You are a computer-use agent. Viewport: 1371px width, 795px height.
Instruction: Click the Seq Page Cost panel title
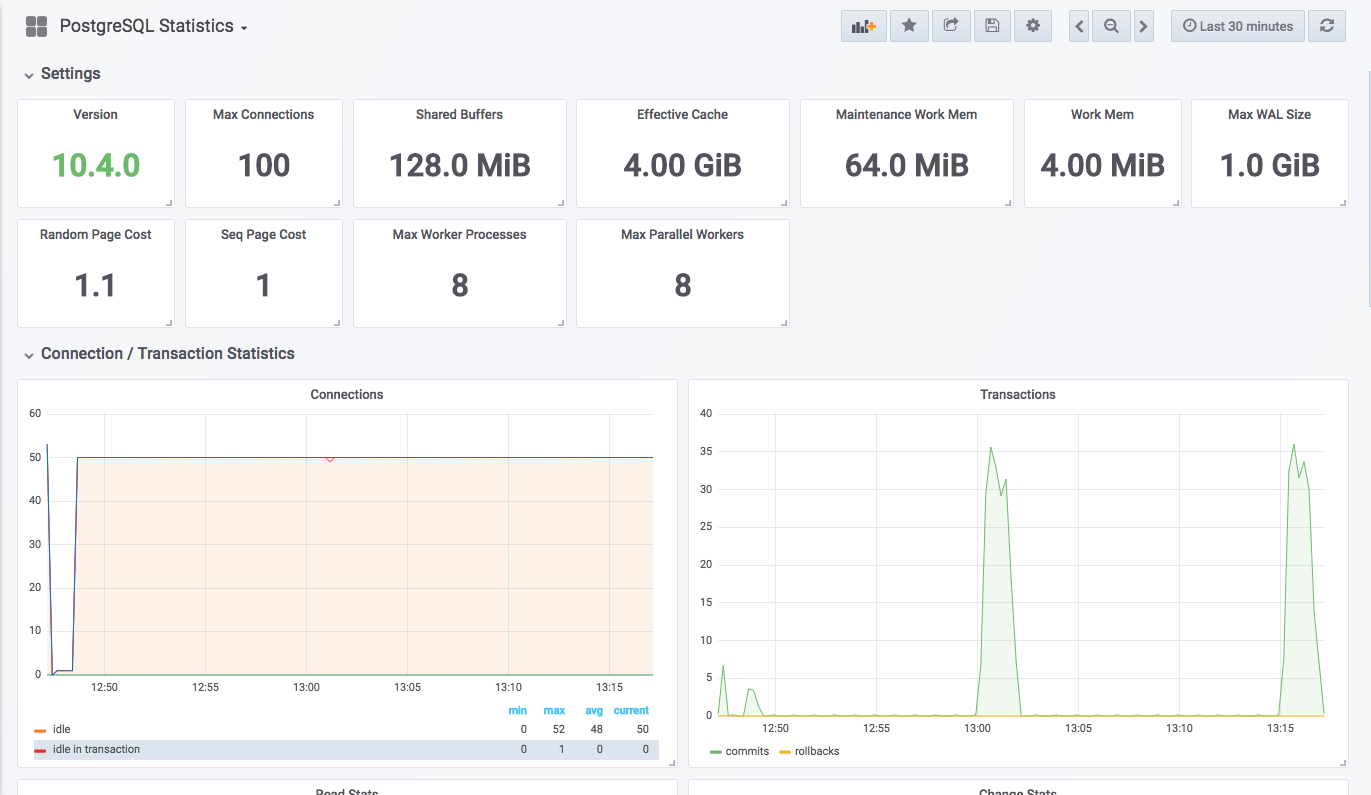pyautogui.click(x=264, y=235)
